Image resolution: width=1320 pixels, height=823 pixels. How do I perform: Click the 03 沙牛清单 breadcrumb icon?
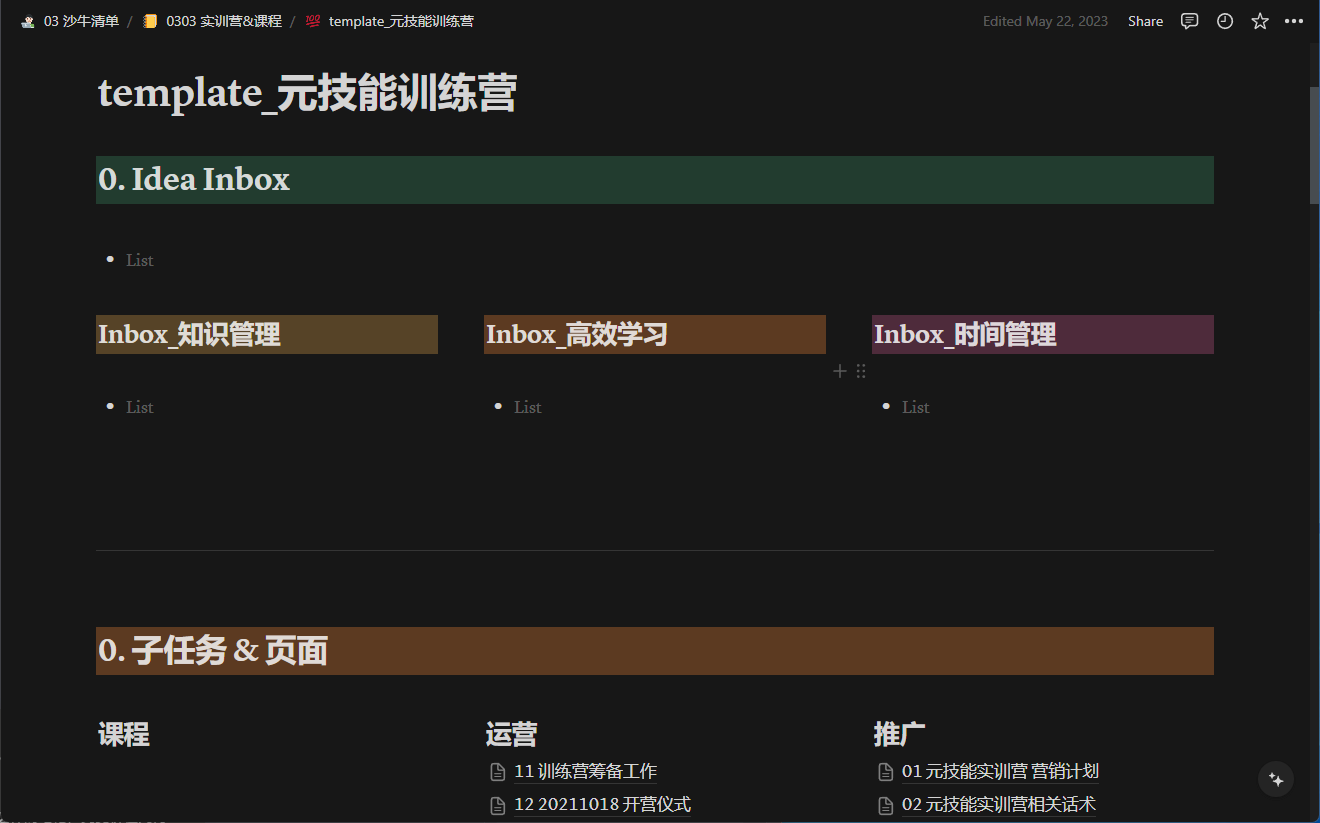(x=28, y=21)
